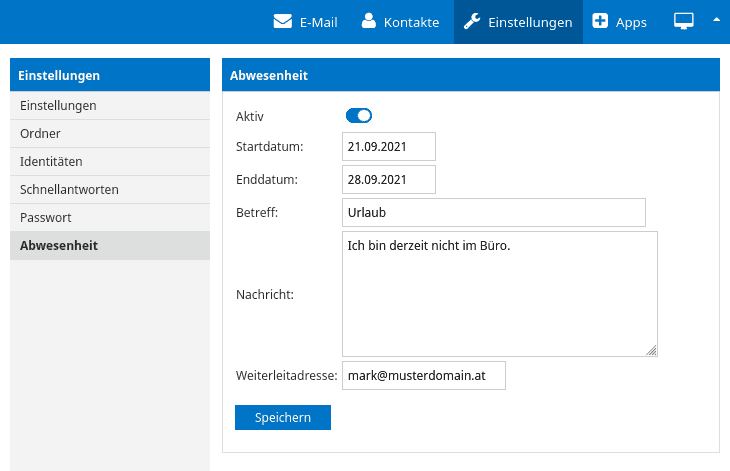Viewport: 730px width, 471px height.
Task: Click the person Kontakte icon
Action: point(369,21)
